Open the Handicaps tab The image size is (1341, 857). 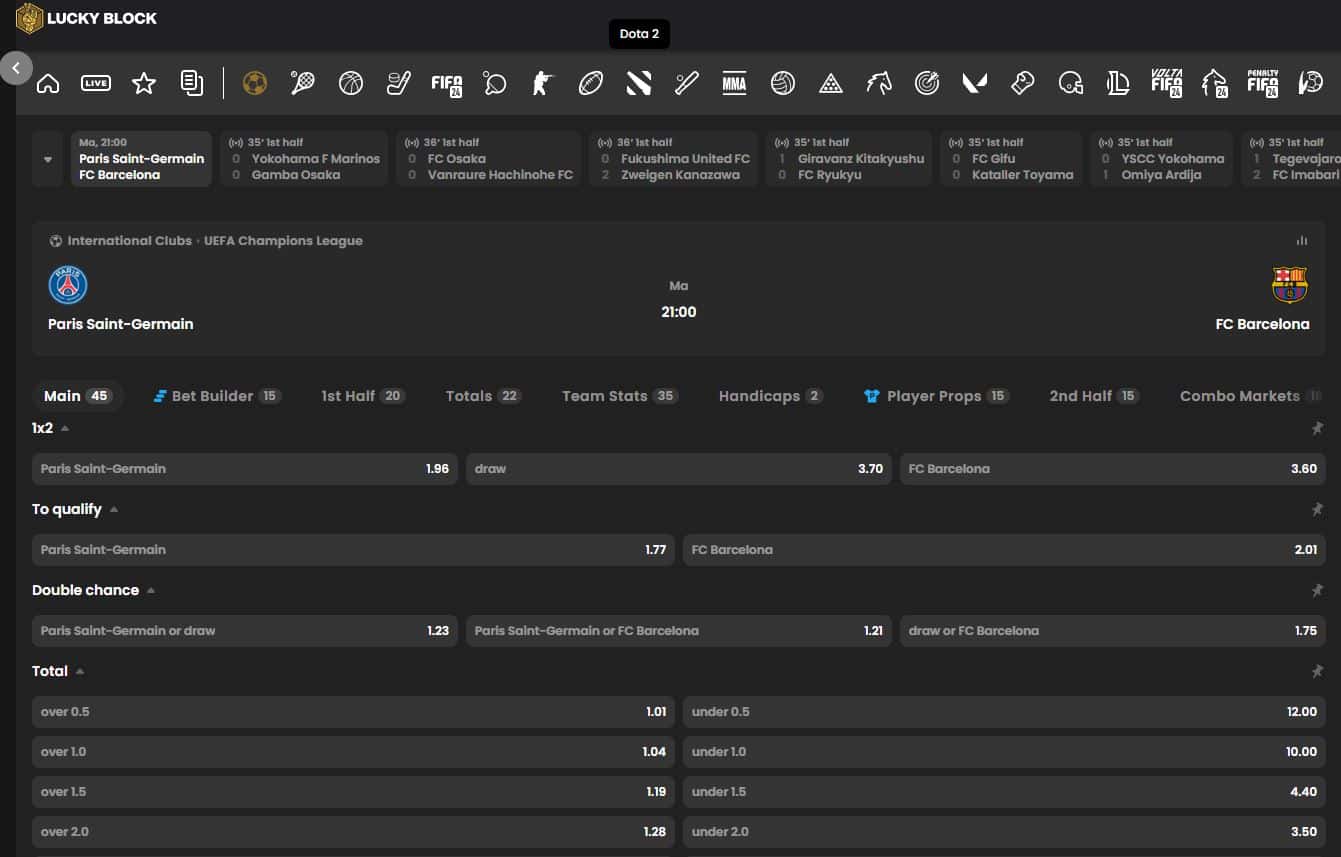click(x=770, y=396)
